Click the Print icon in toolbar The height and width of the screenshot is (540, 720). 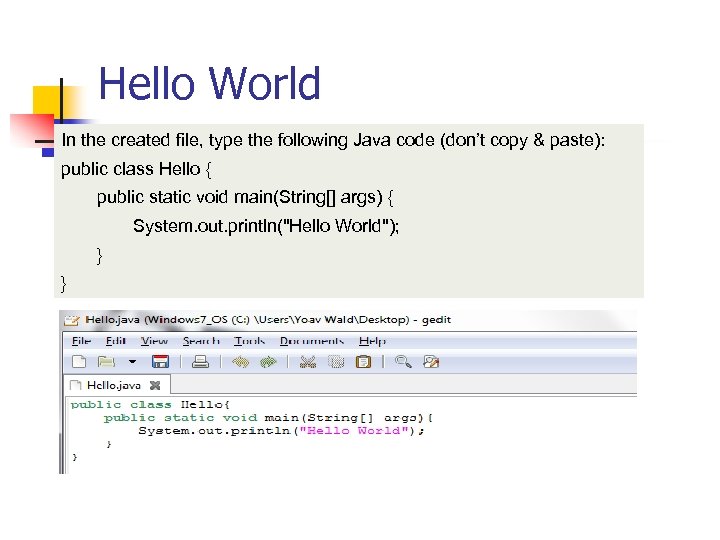point(200,362)
